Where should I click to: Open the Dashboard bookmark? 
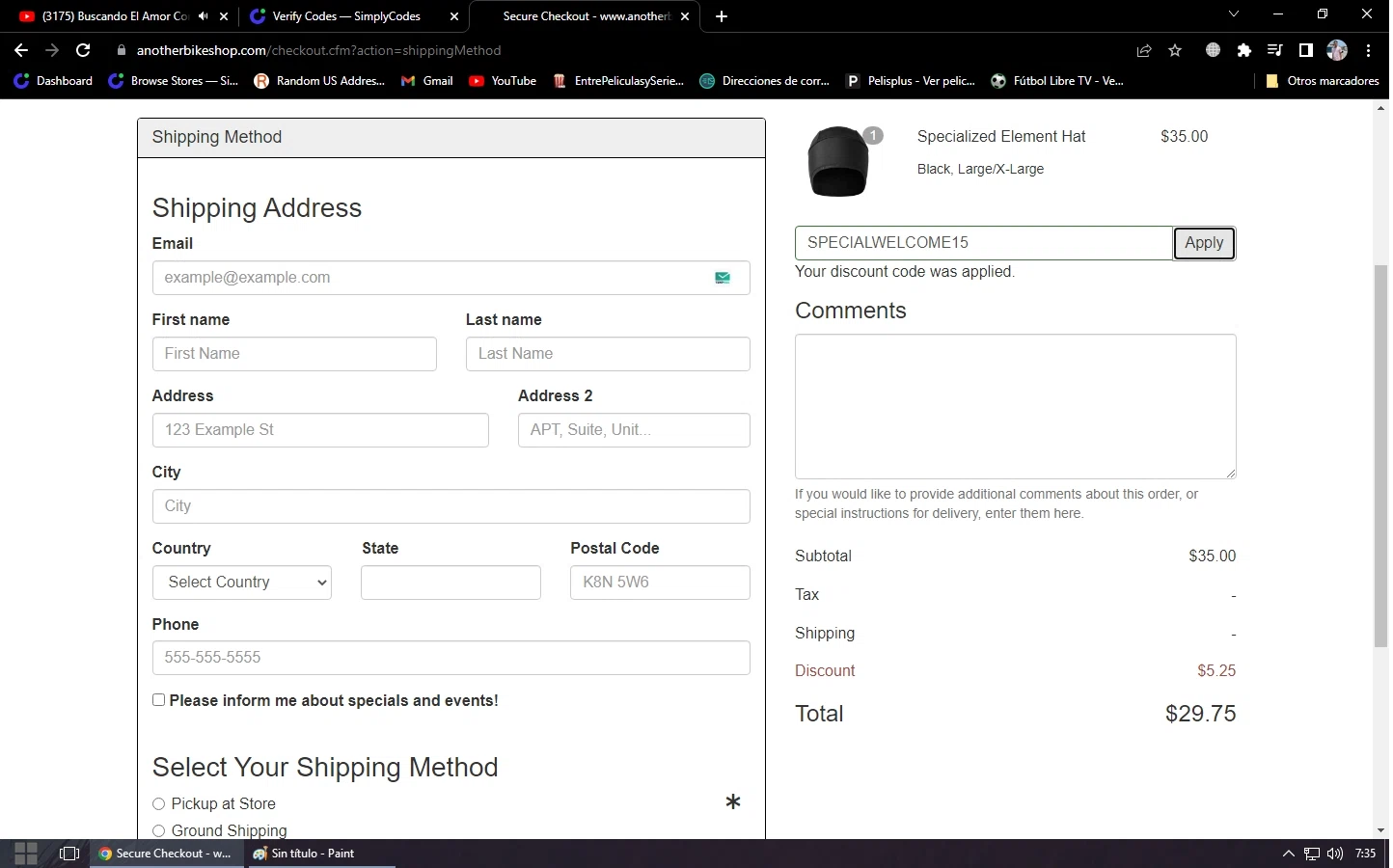53,81
